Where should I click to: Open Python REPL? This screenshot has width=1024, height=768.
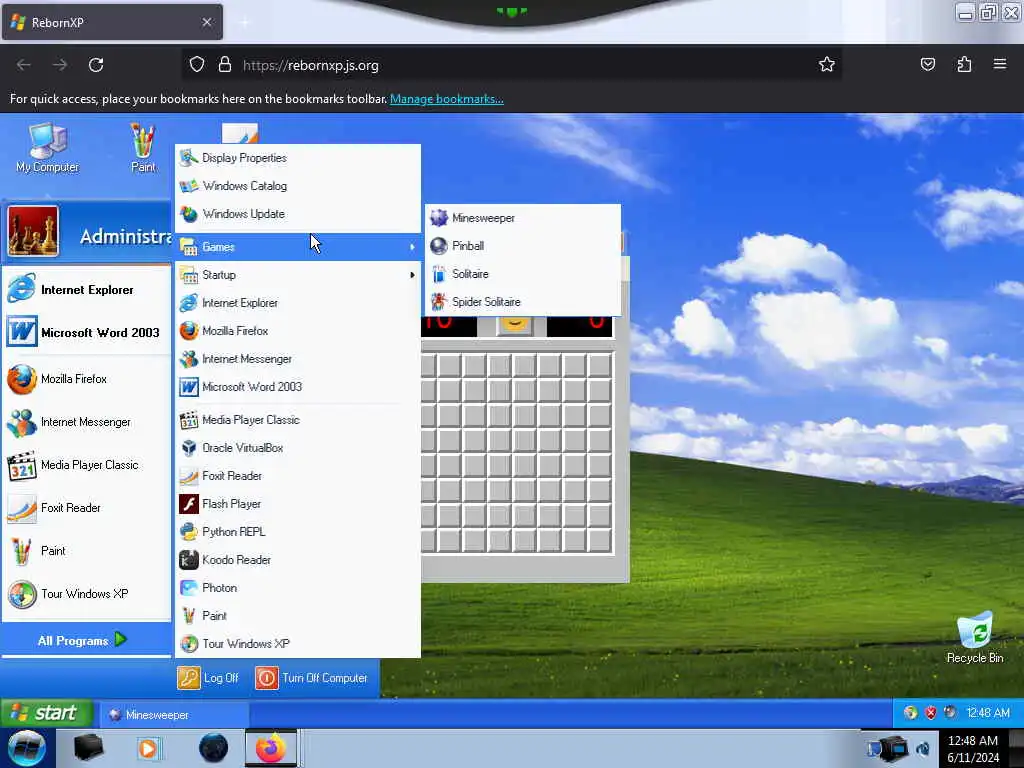point(298,532)
